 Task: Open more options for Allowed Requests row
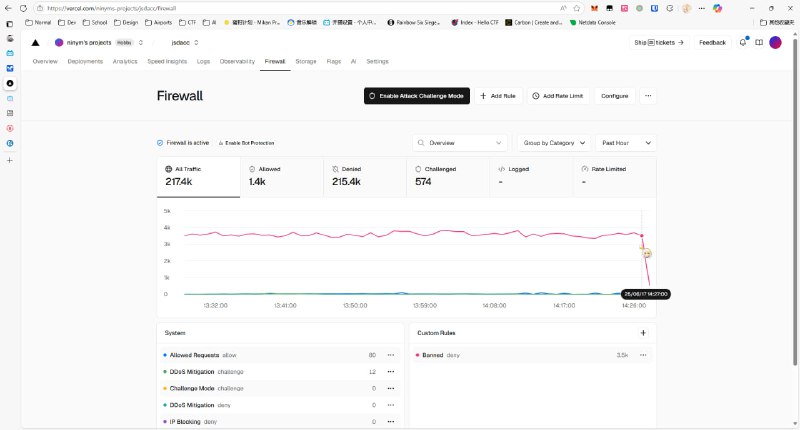391,355
